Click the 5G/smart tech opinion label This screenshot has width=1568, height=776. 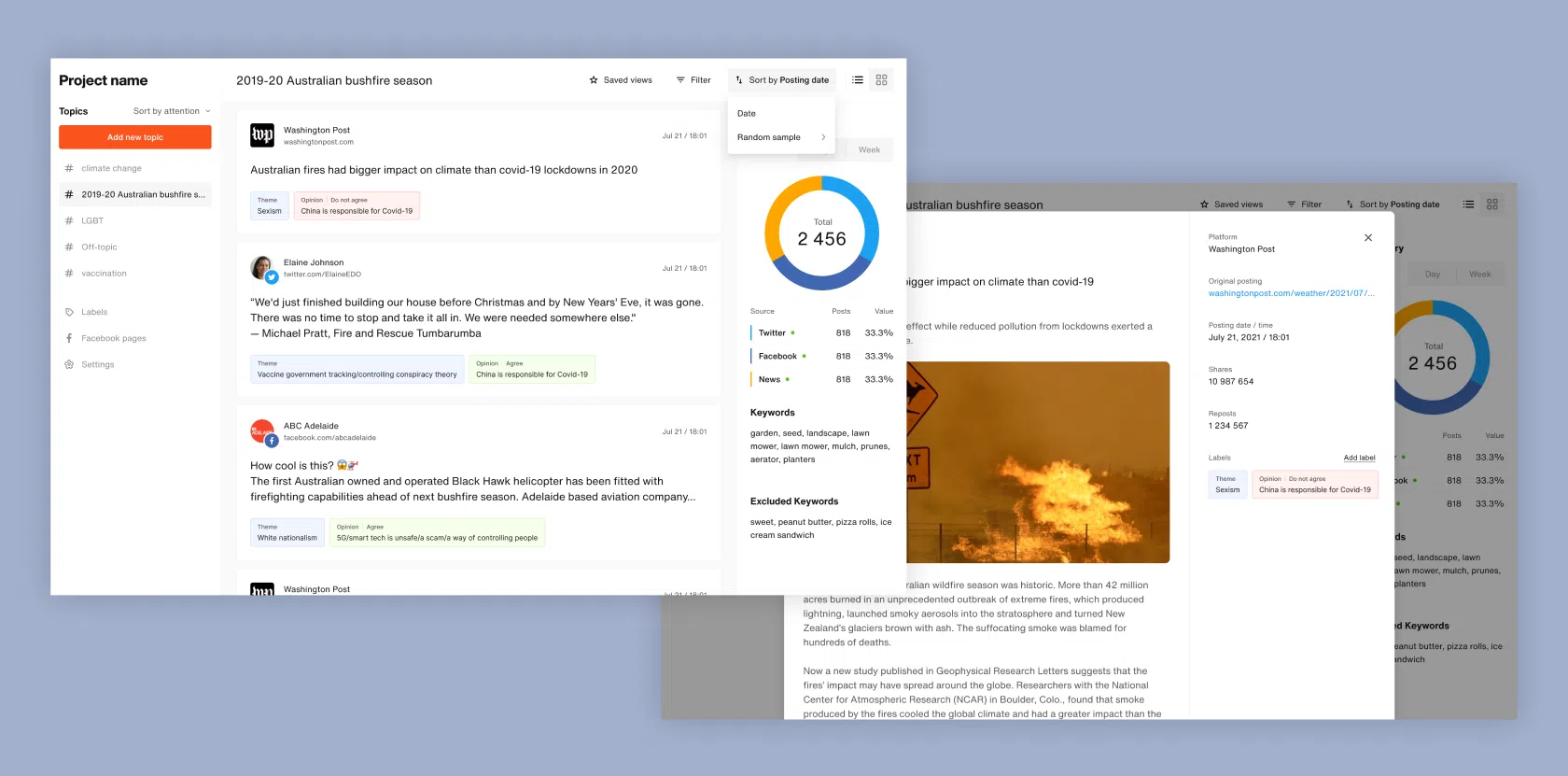(437, 532)
